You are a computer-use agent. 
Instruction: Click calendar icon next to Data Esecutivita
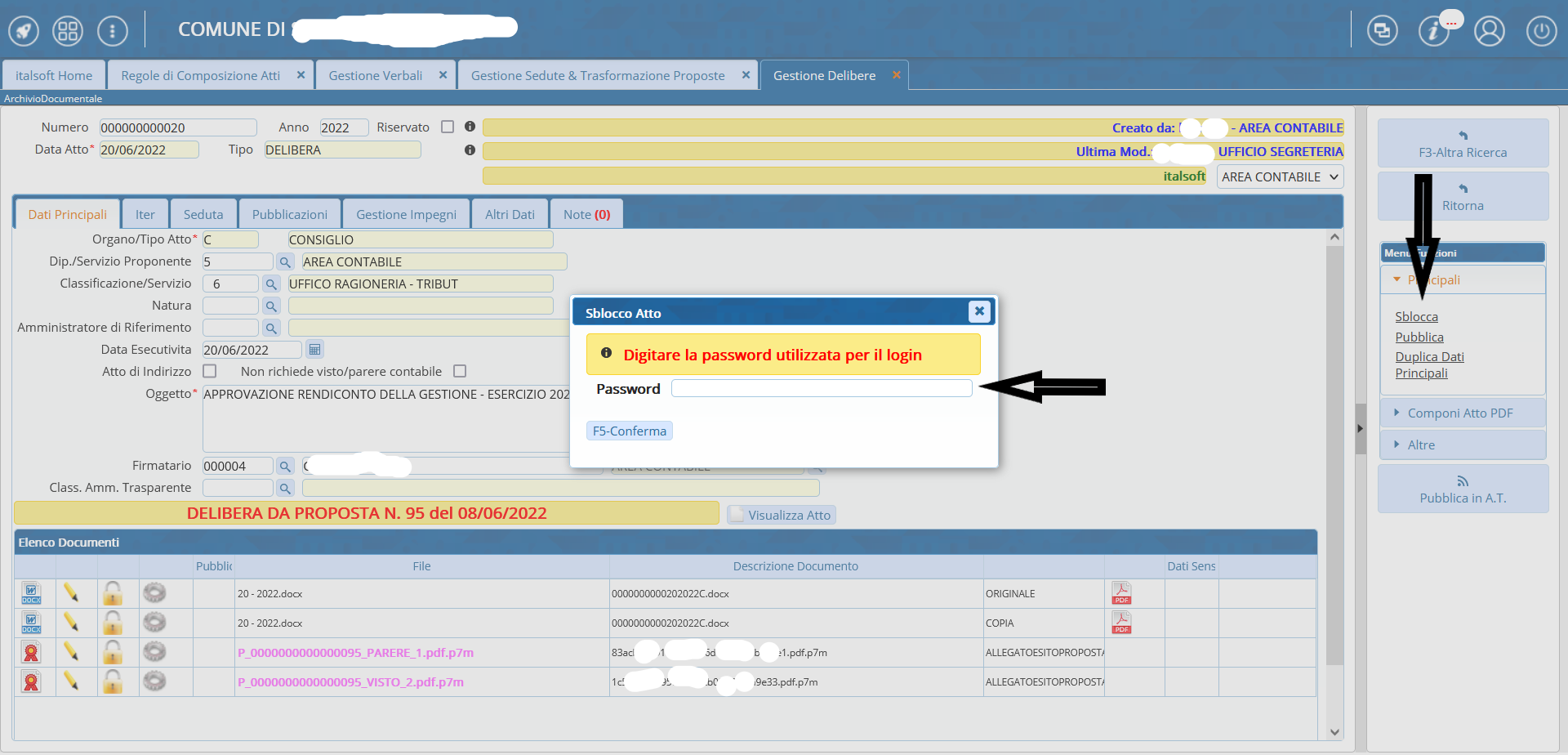[314, 350]
